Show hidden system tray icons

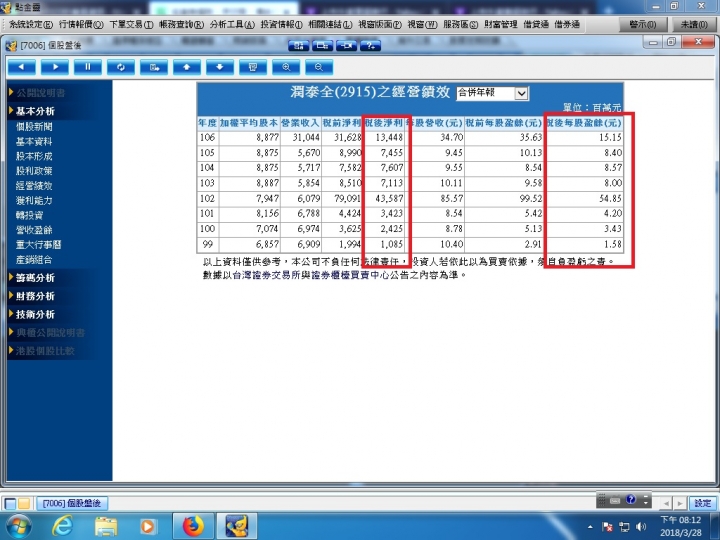(x=590, y=527)
